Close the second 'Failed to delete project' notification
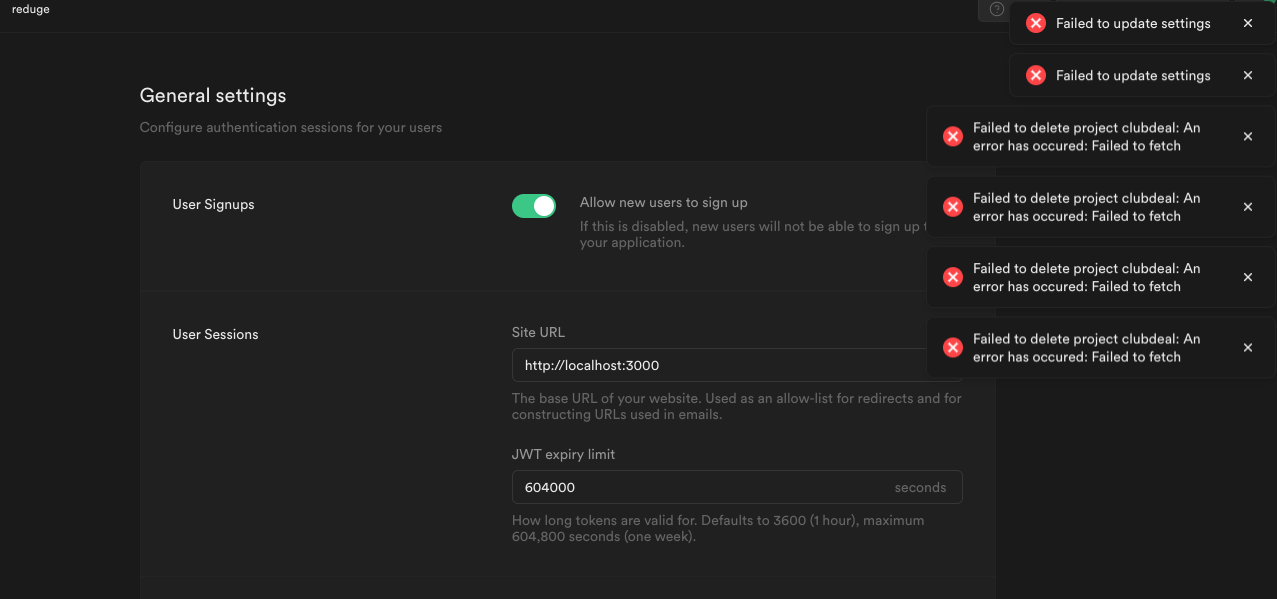The image size is (1277, 599). coord(1247,207)
